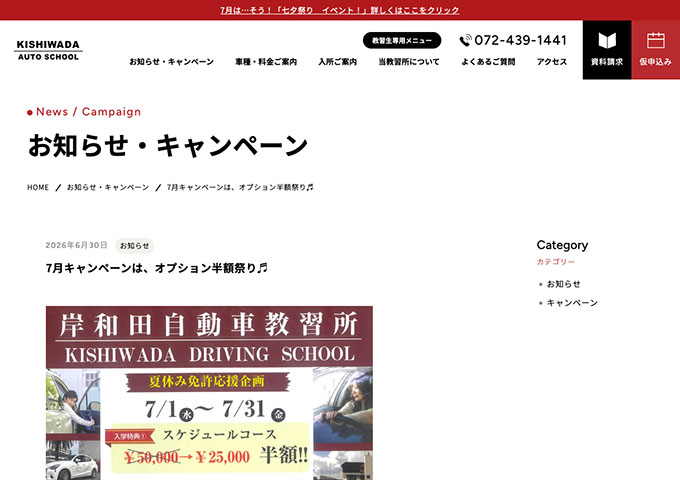The width and height of the screenshot is (680, 480).
Task: Open the アクセス navigation menu
Action: tap(552, 62)
